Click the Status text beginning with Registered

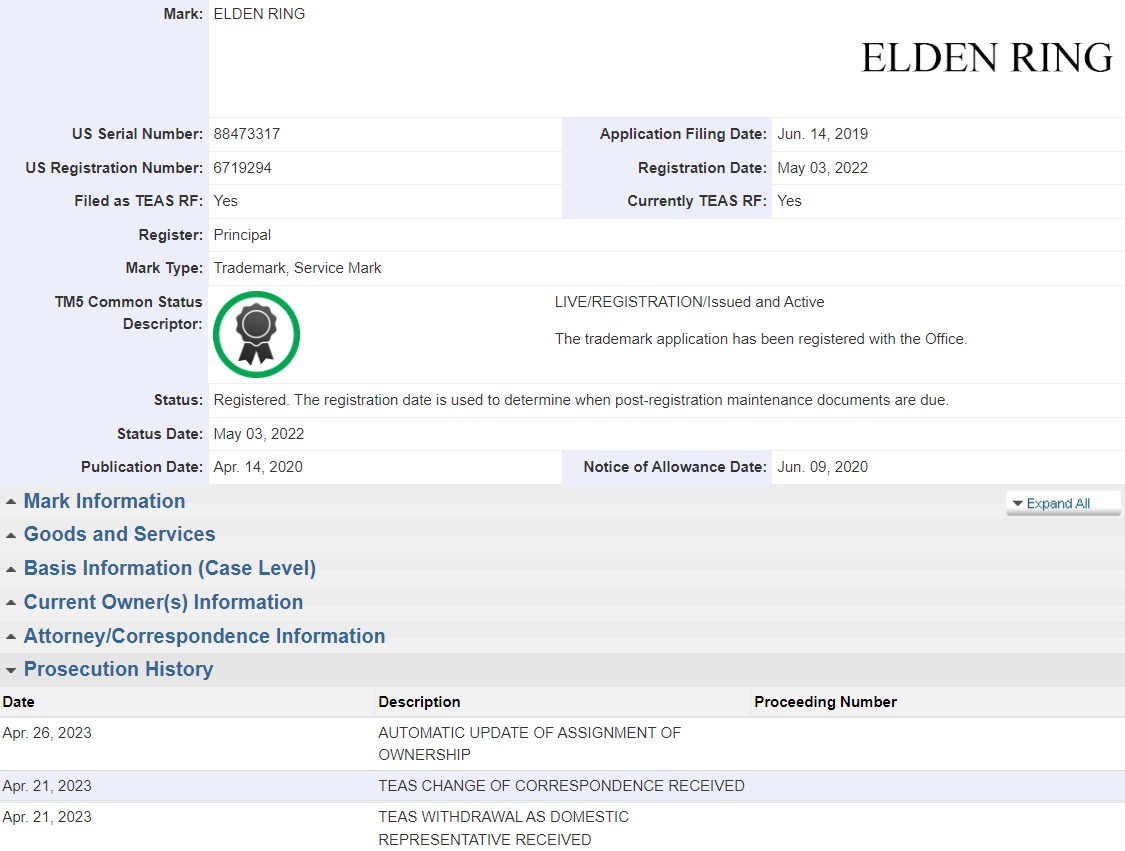[580, 400]
